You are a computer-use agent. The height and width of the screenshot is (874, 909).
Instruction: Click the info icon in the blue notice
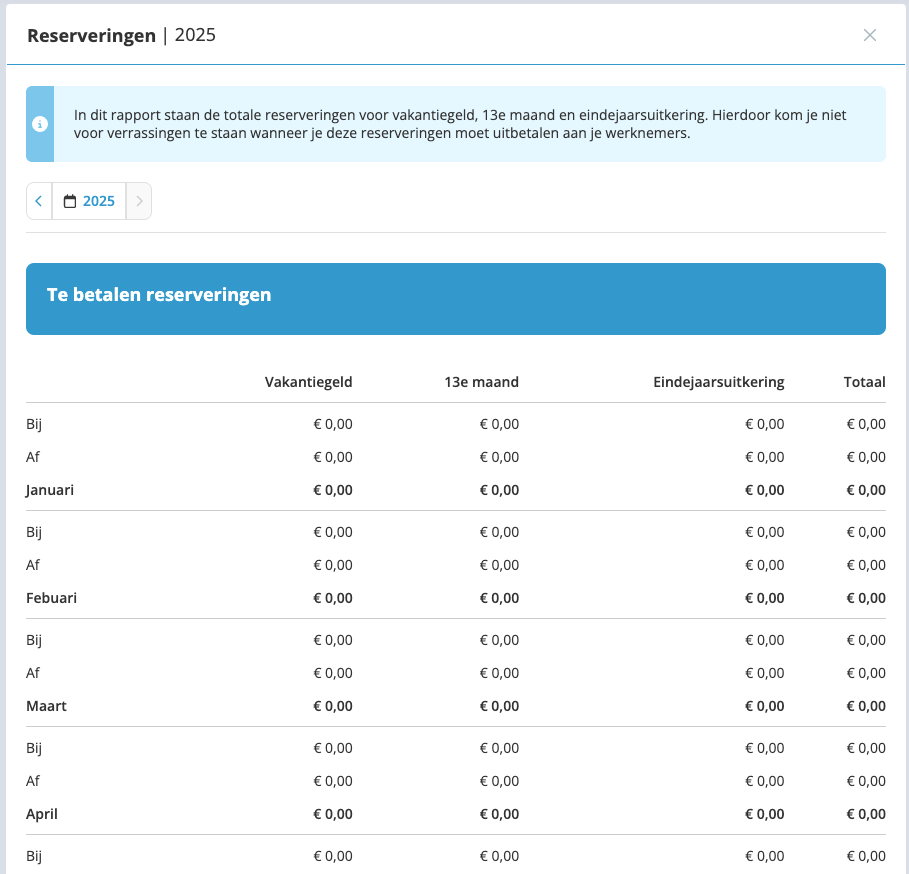click(x=40, y=125)
